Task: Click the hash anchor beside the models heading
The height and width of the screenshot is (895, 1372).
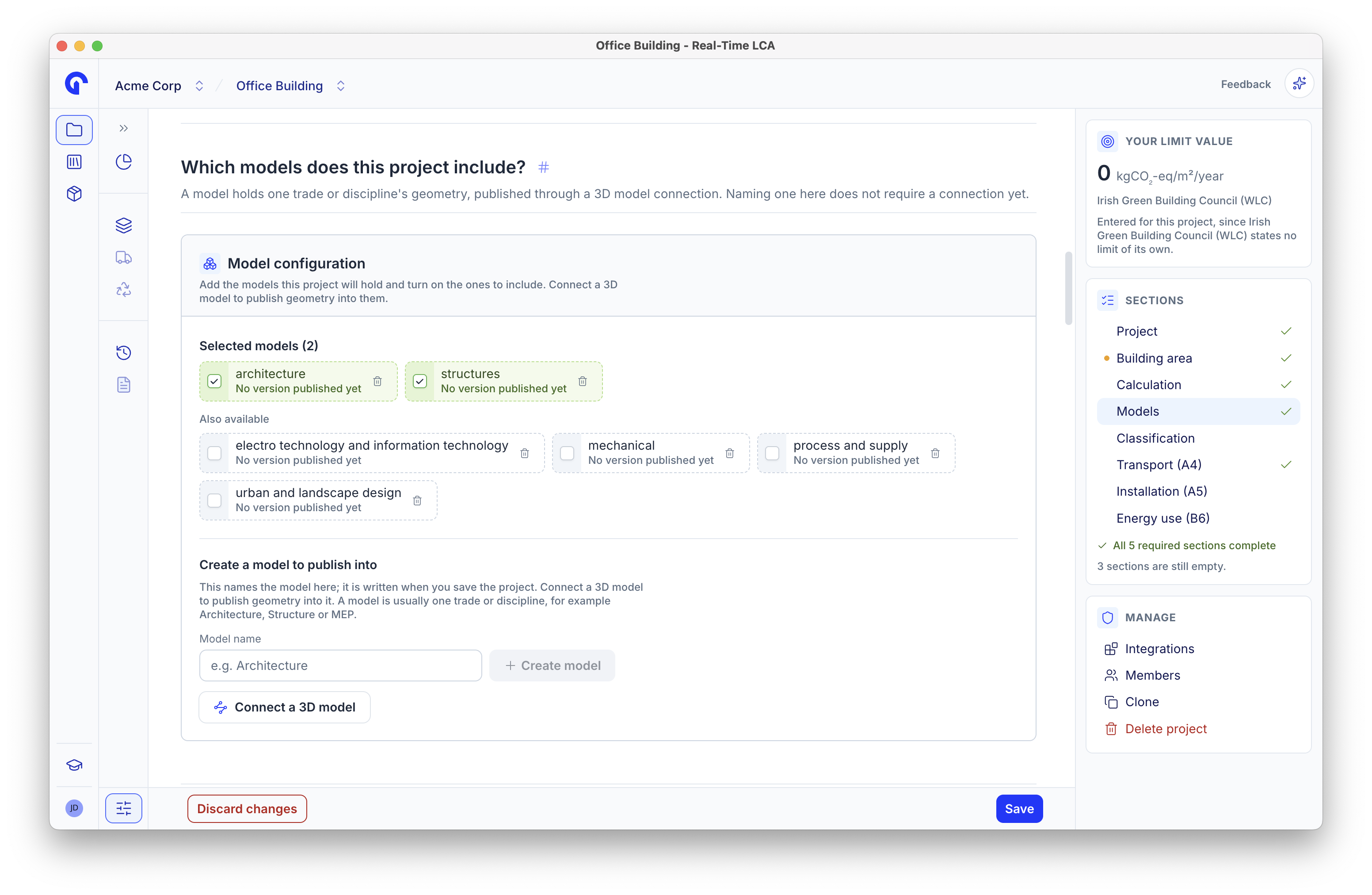Action: [544, 167]
